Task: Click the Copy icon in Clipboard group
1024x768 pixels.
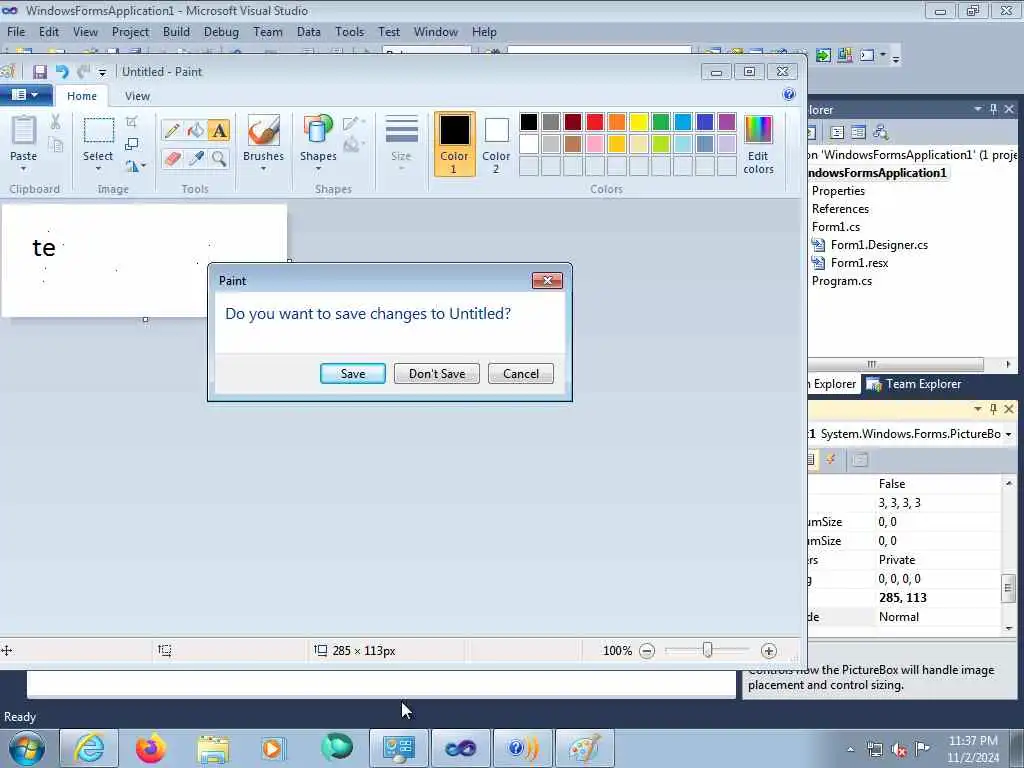Action: point(56,145)
